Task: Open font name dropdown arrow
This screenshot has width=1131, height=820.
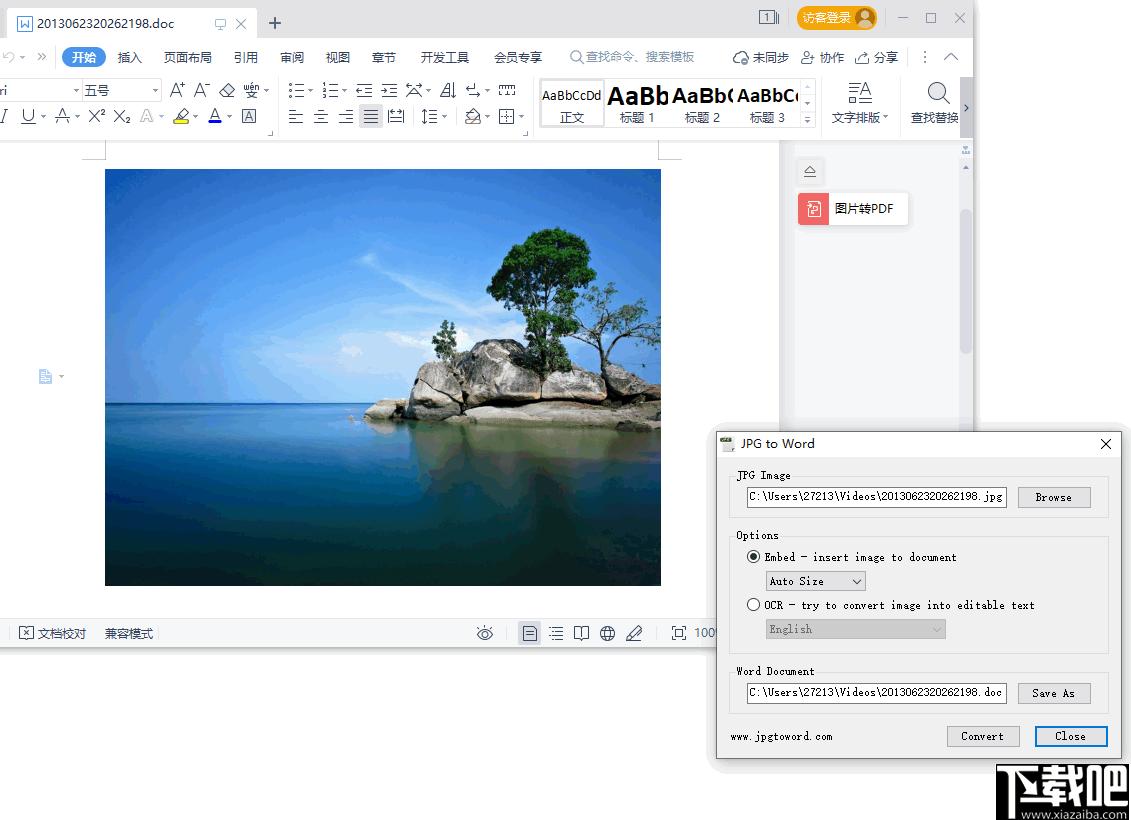Action: [76, 90]
